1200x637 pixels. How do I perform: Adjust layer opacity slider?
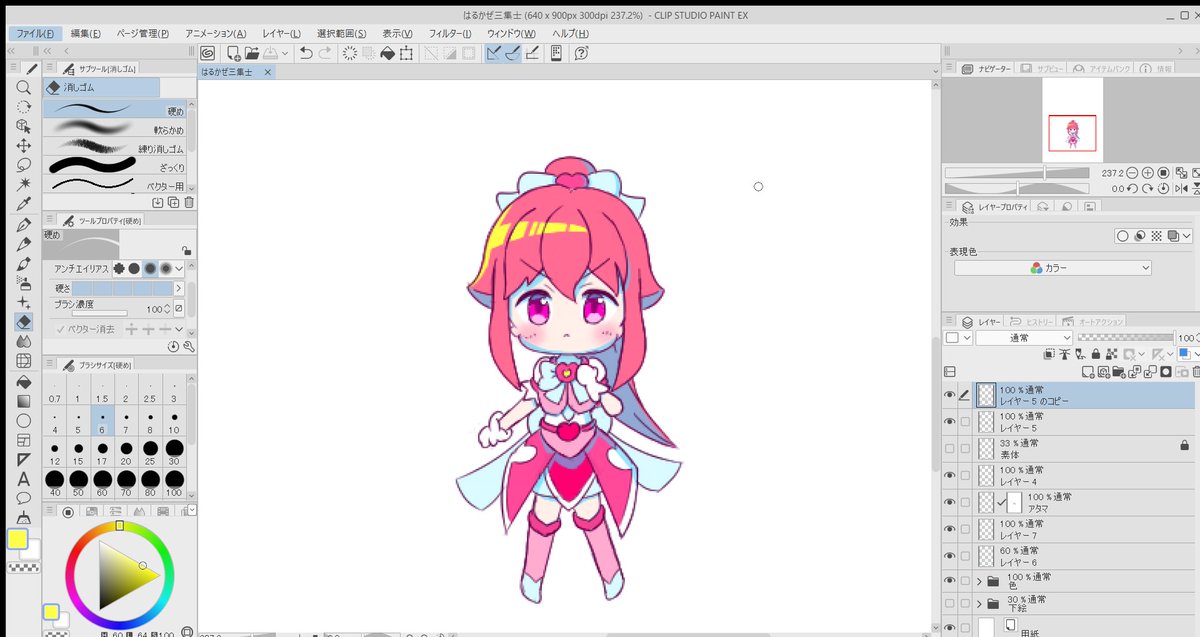(x=1124, y=338)
